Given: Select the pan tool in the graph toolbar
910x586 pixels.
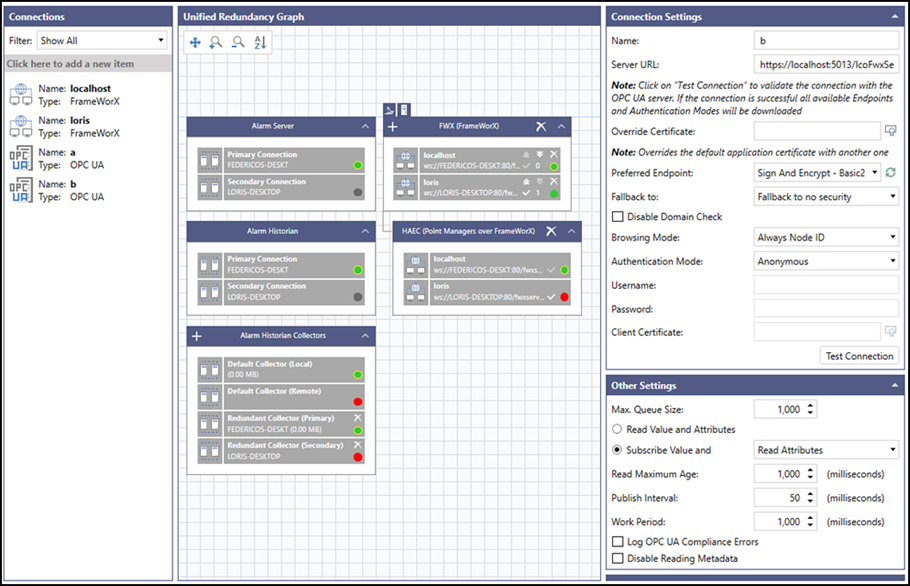Looking at the screenshot, I should click(195, 42).
